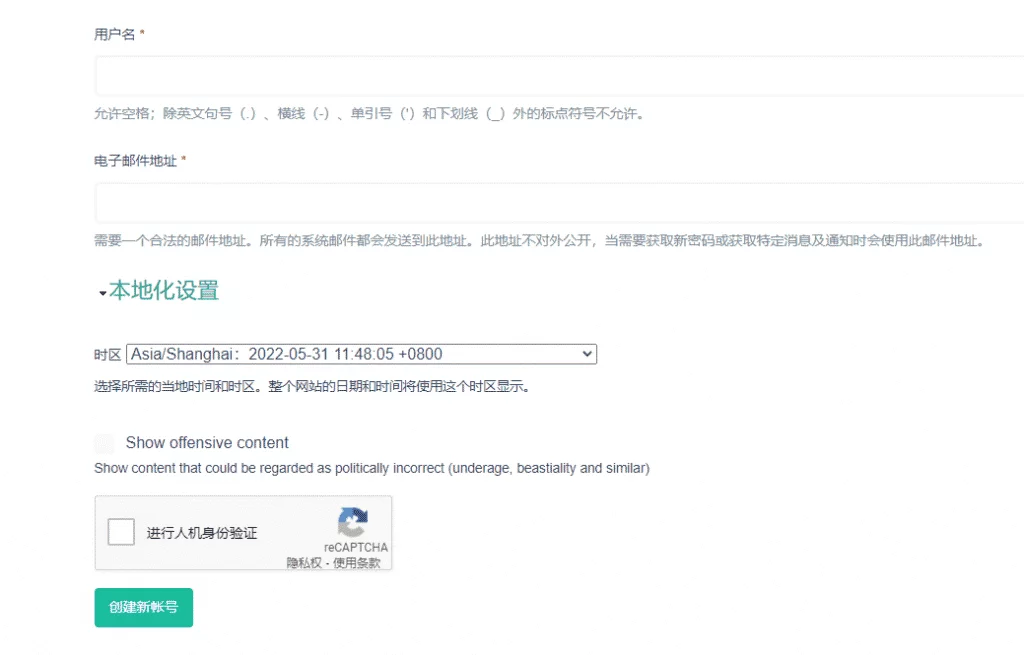
Task: Open the Asia/Shanghai timezone dropdown
Action: tap(360, 354)
